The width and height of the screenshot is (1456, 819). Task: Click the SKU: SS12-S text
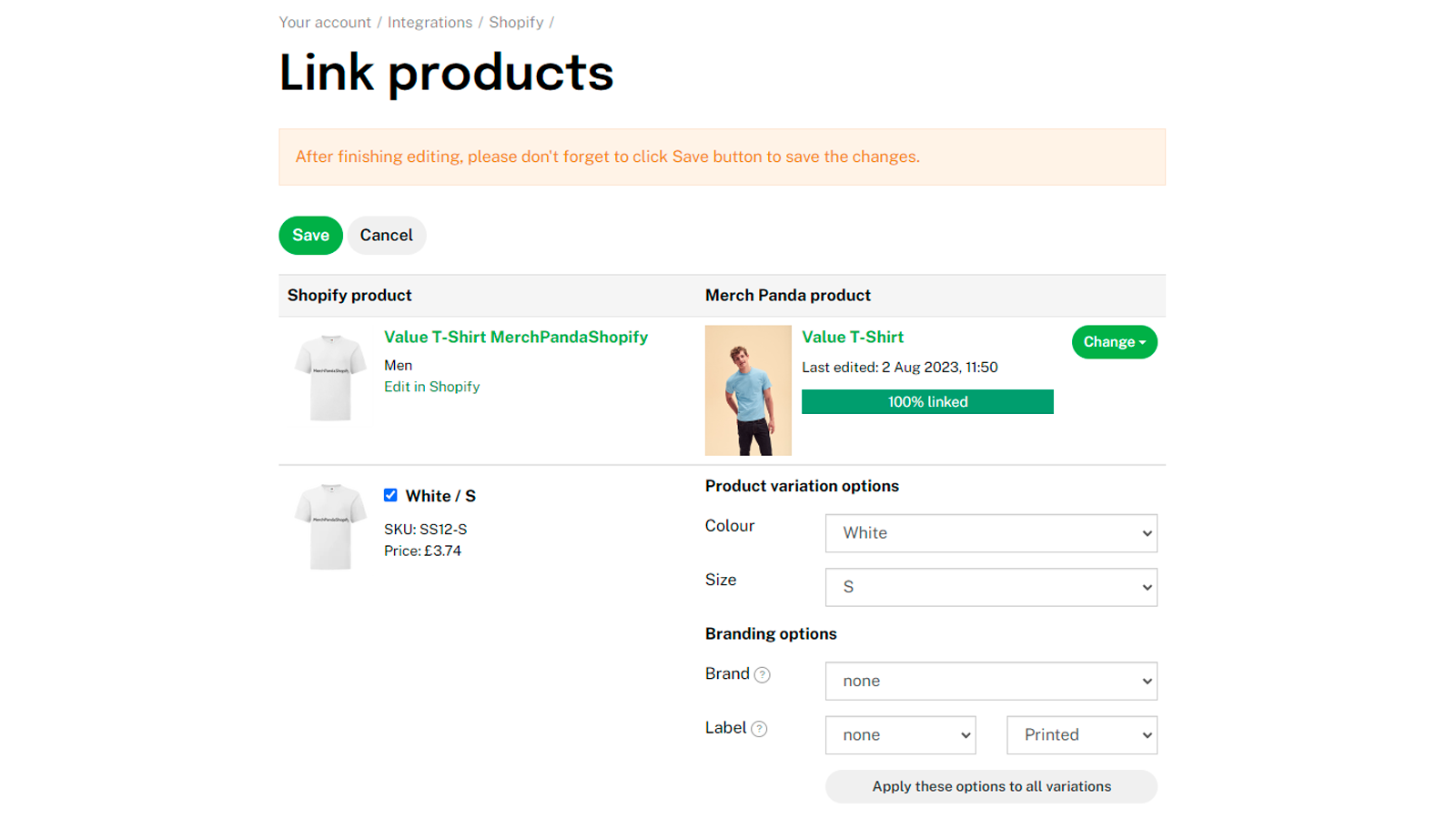tap(425, 529)
